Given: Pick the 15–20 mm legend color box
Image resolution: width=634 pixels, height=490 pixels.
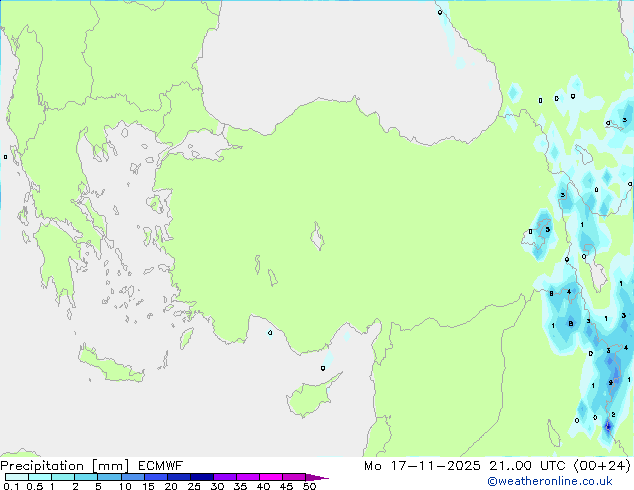Looking at the screenshot, I should click(155, 477).
